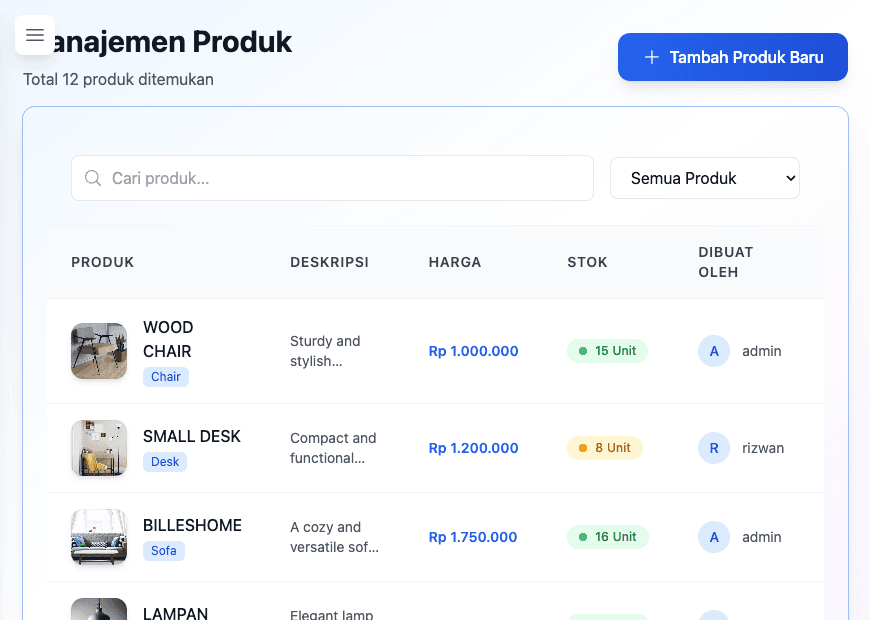
Task: Click the 15 Unit stock badge
Action: click(x=607, y=351)
